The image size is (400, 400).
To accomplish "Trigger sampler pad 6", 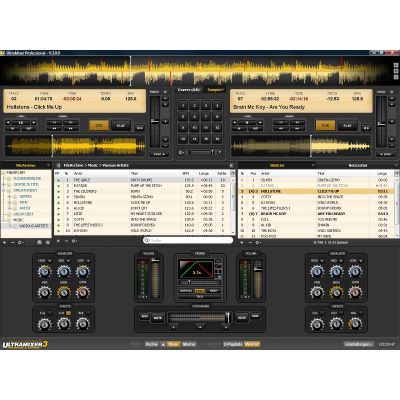I will coord(194,117).
